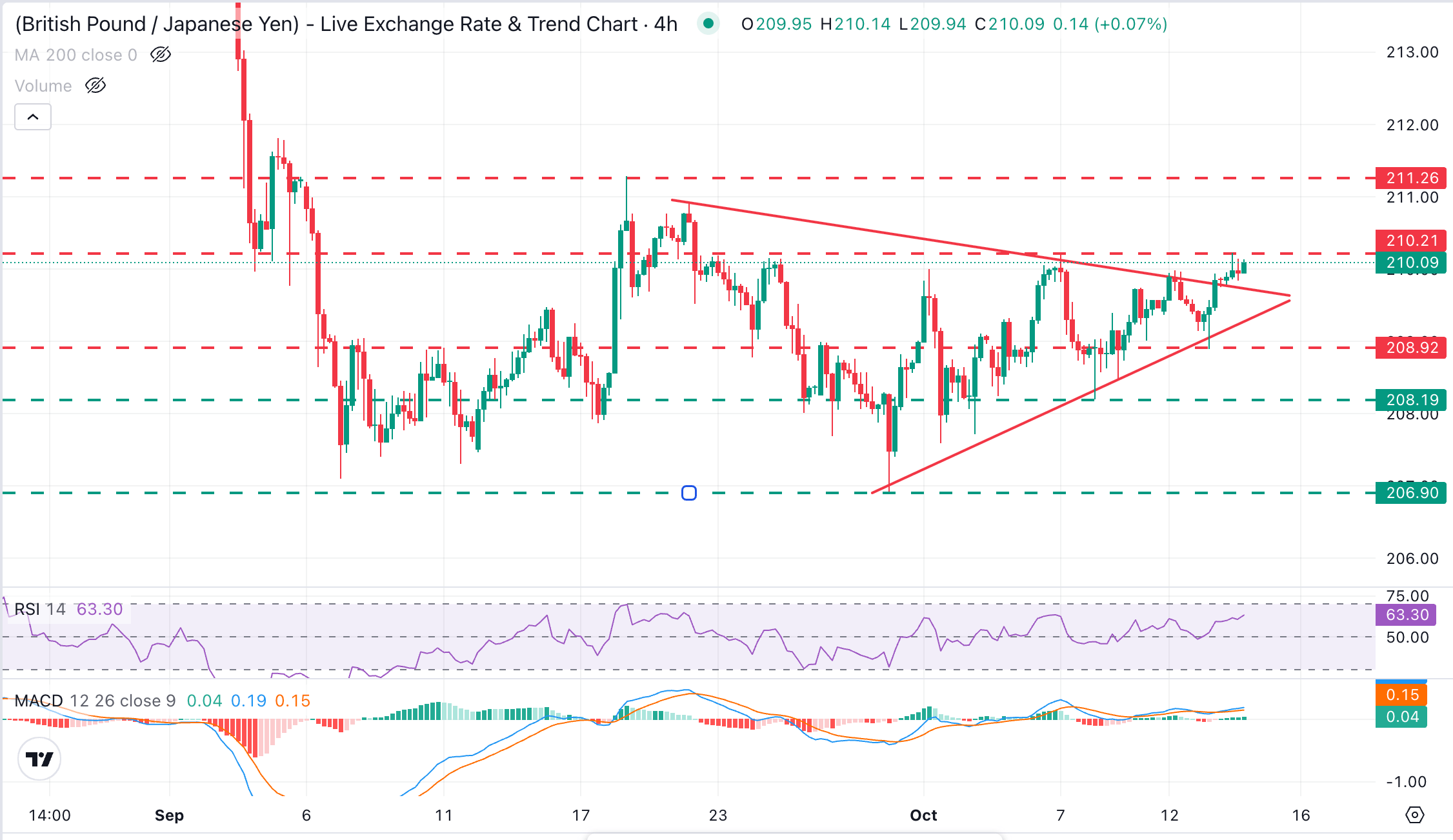Click the closing value C210.09 in header
This screenshot has height=840, width=1453.
click(x=1010, y=24)
